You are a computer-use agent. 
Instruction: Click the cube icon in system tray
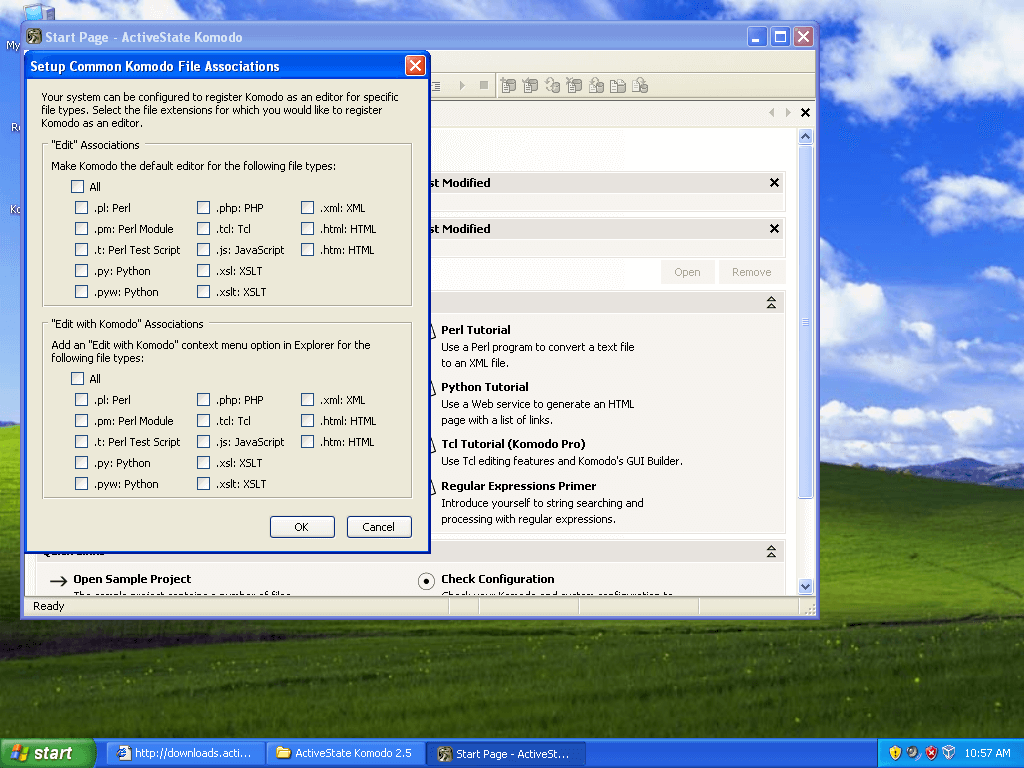(949, 753)
